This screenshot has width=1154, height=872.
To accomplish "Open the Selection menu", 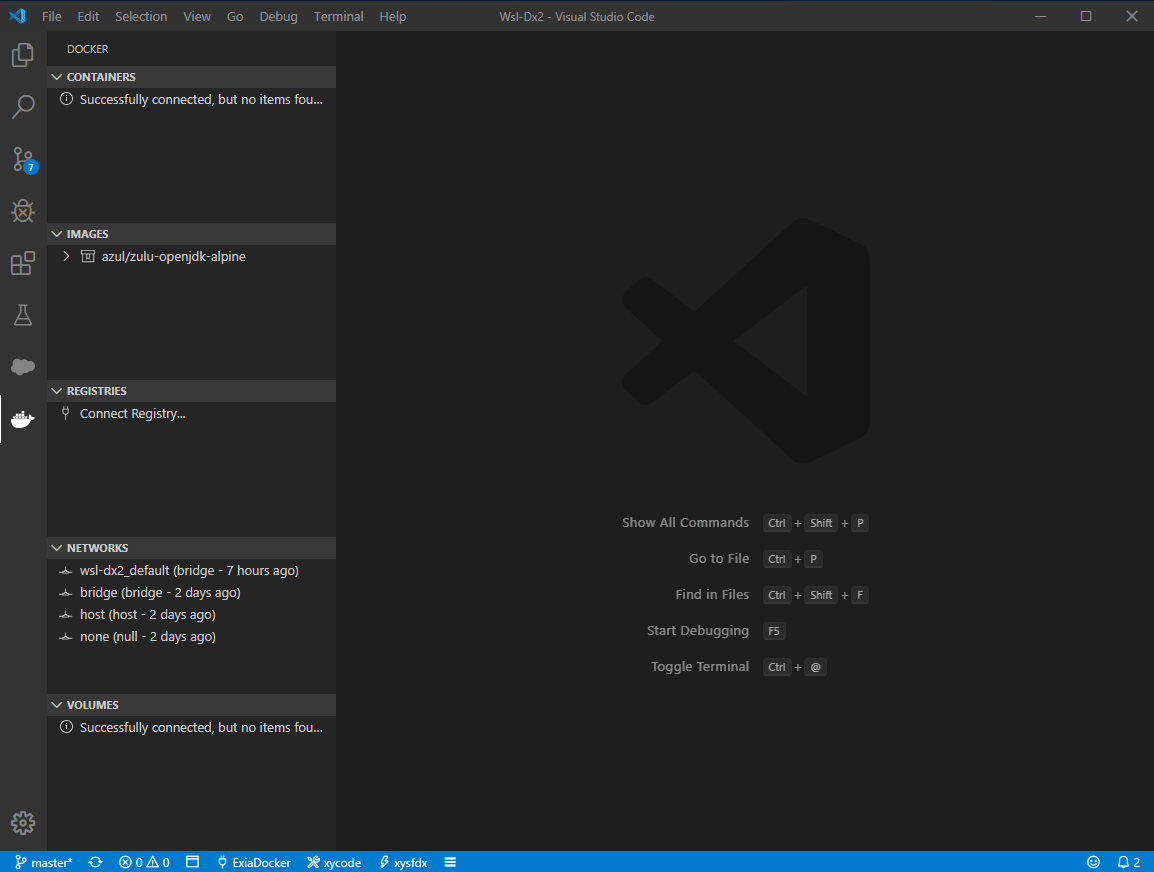I will (141, 16).
